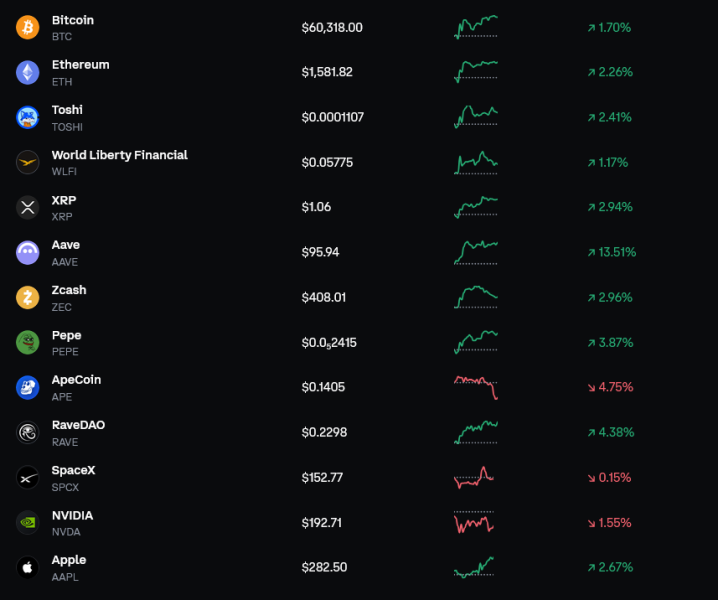Click the orange Bitcoin logo icon
This screenshot has width=718, height=600.
tap(27, 27)
